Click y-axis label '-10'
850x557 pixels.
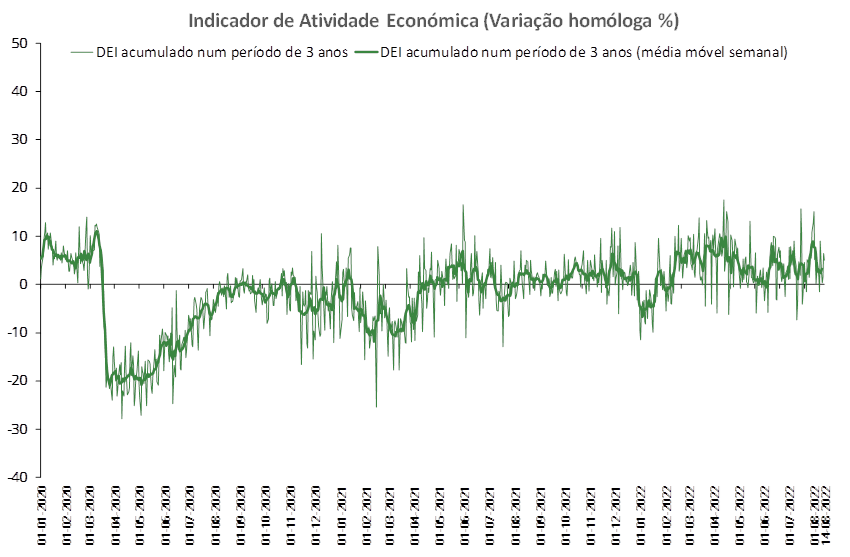click(17, 333)
